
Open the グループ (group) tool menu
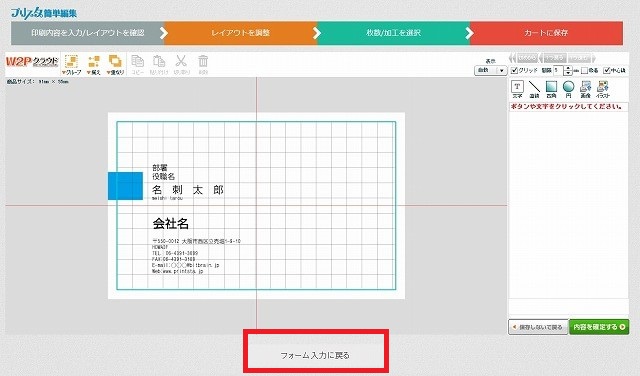pyautogui.click(x=71, y=65)
